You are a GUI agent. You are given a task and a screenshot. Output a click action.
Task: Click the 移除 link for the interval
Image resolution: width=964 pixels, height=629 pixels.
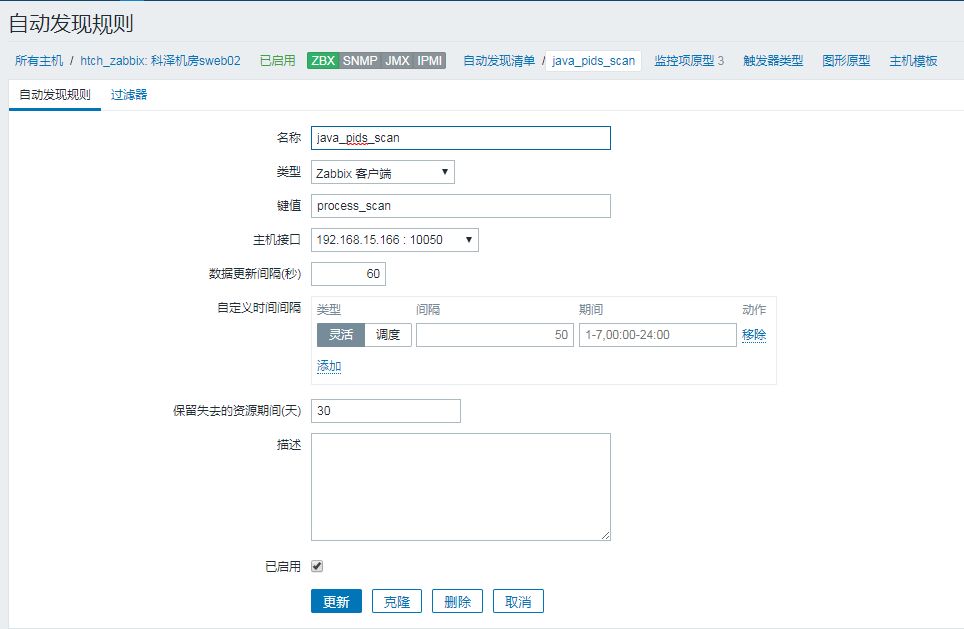coord(754,335)
